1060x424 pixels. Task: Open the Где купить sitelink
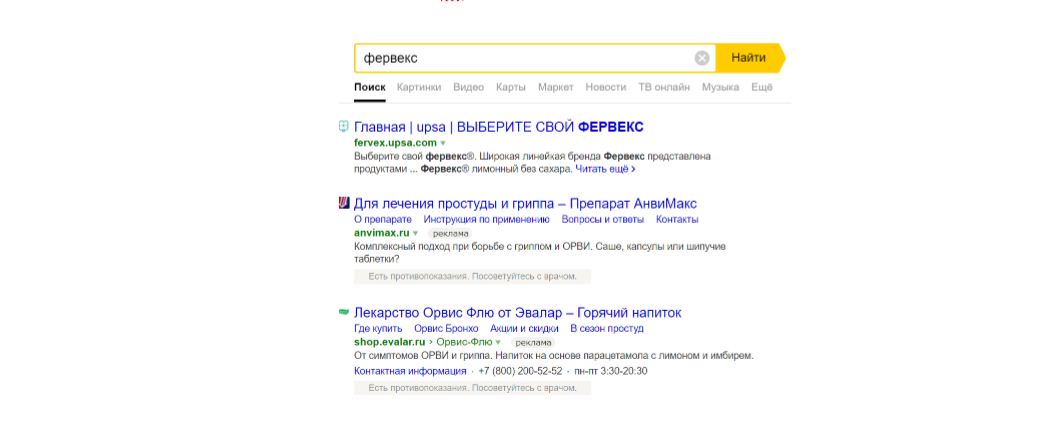coord(378,329)
